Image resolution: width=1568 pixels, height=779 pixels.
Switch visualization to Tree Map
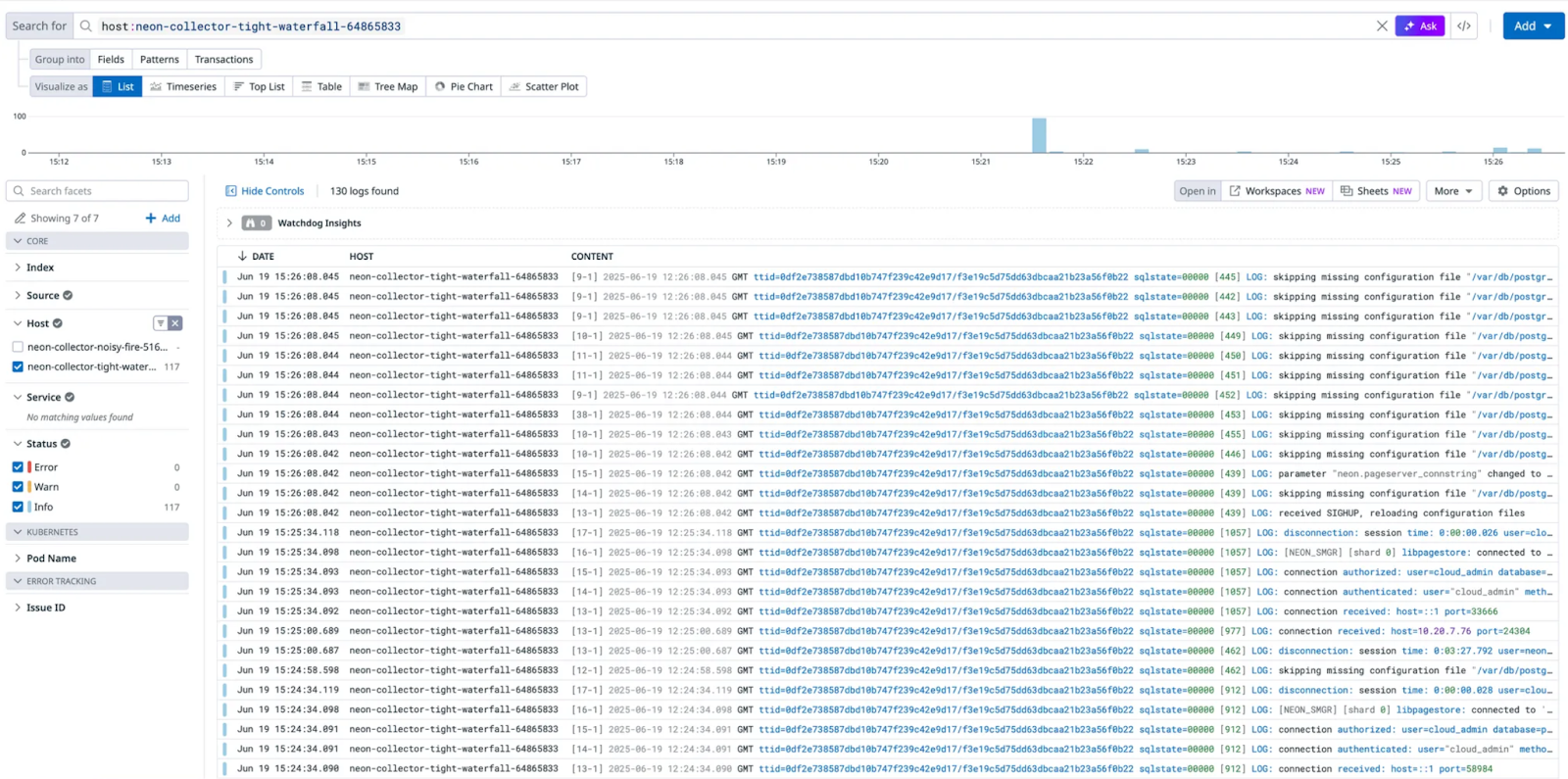point(388,86)
